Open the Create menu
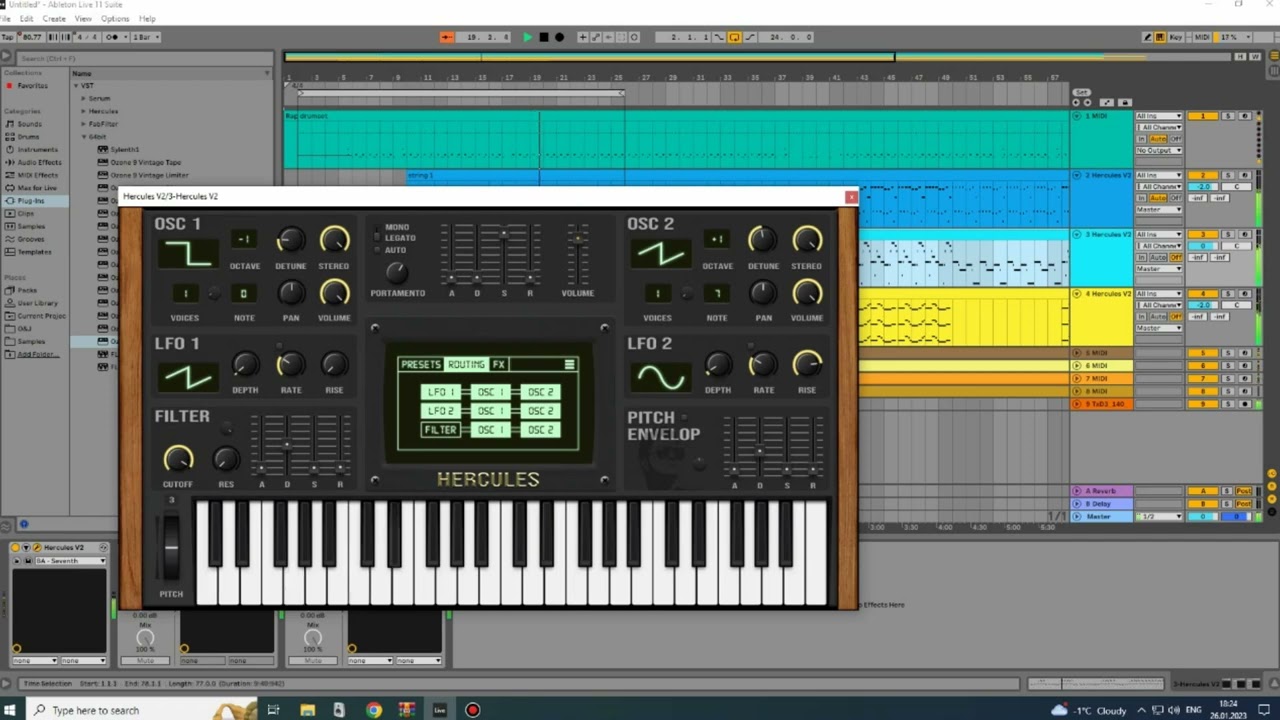The width and height of the screenshot is (1280, 720). (x=54, y=18)
